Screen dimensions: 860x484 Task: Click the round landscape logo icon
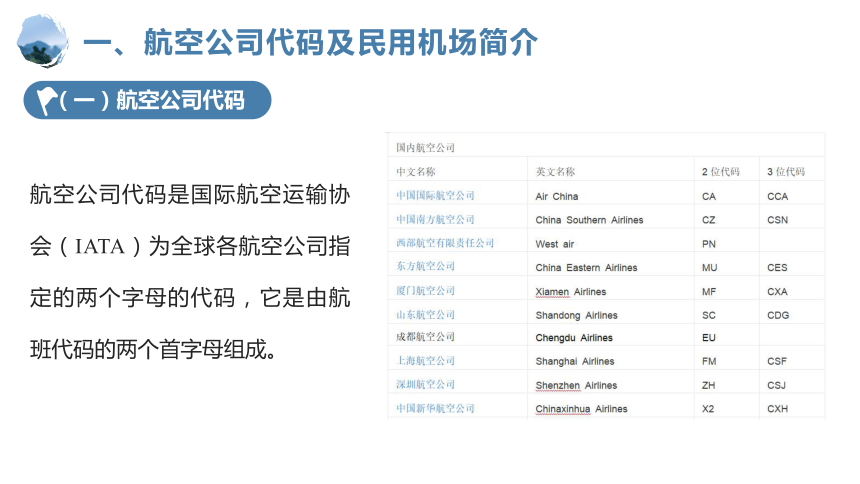pos(43,41)
